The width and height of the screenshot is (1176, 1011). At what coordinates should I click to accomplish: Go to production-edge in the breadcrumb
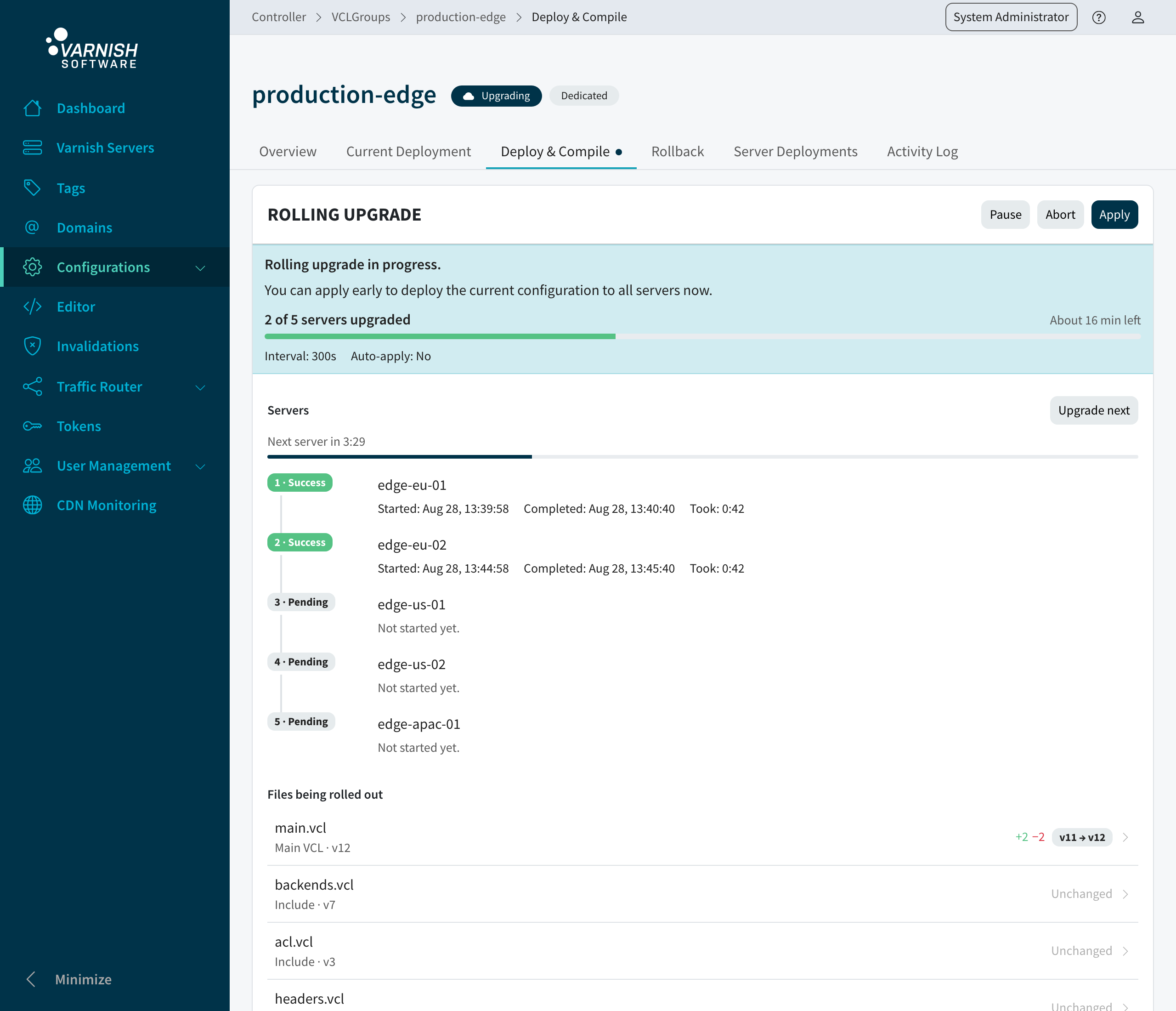tap(461, 17)
